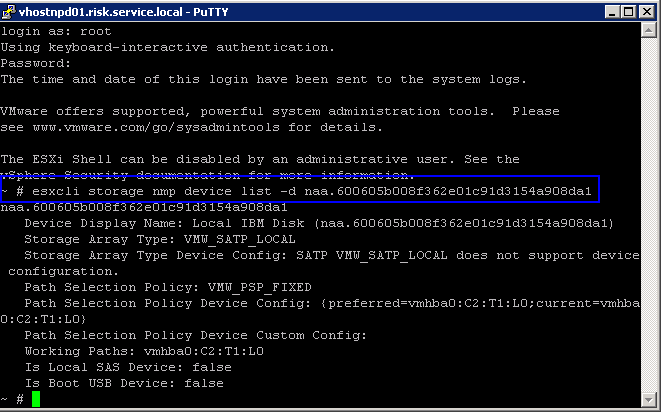This screenshot has height=412, width=661.
Task: Click the VMW_PSP_FIXED path selection policy text
Action: click(260, 287)
